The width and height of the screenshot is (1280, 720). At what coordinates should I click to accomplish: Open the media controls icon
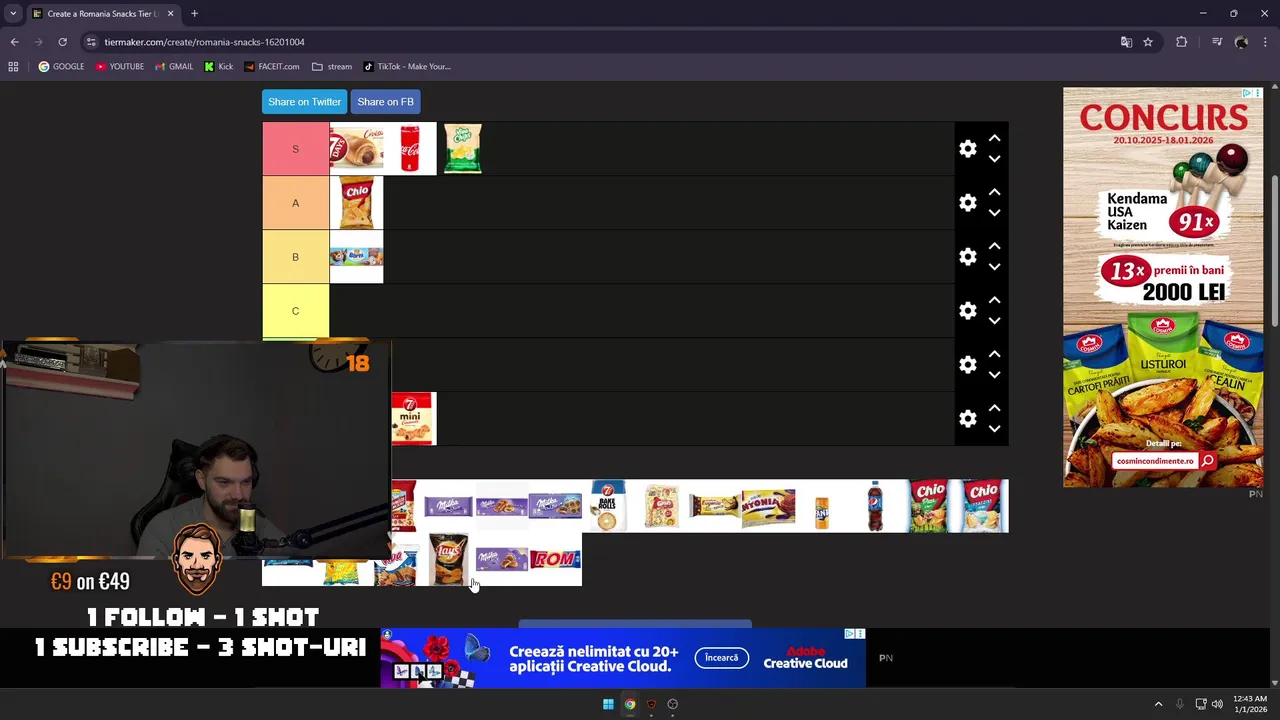pyautogui.click(x=1217, y=42)
